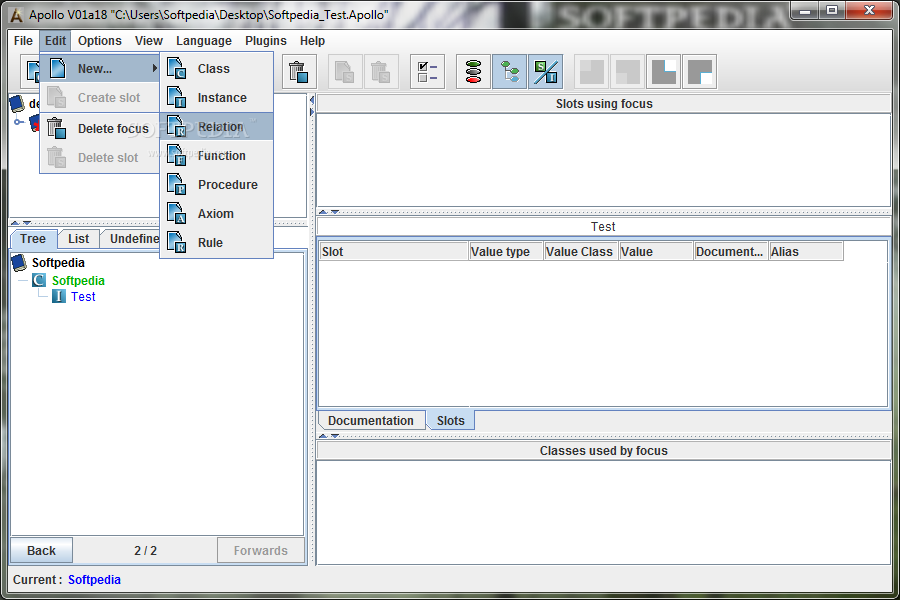
Task: Click the Value Class column header
Action: (581, 251)
